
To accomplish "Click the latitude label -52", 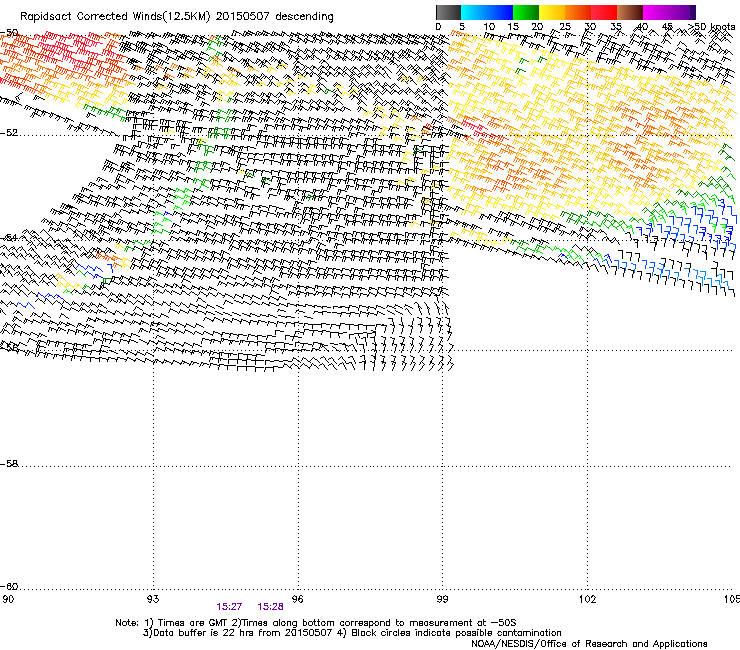I will (x=9, y=133).
